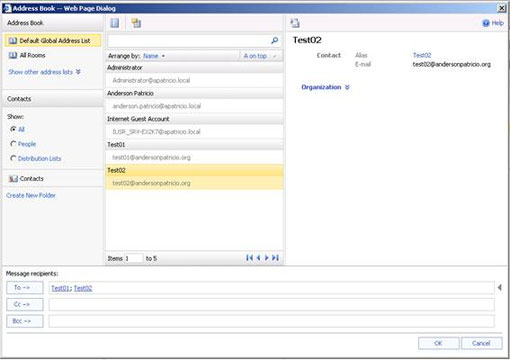Expand Show other address lists
Image resolution: width=510 pixels, height=360 pixels.
[44, 72]
